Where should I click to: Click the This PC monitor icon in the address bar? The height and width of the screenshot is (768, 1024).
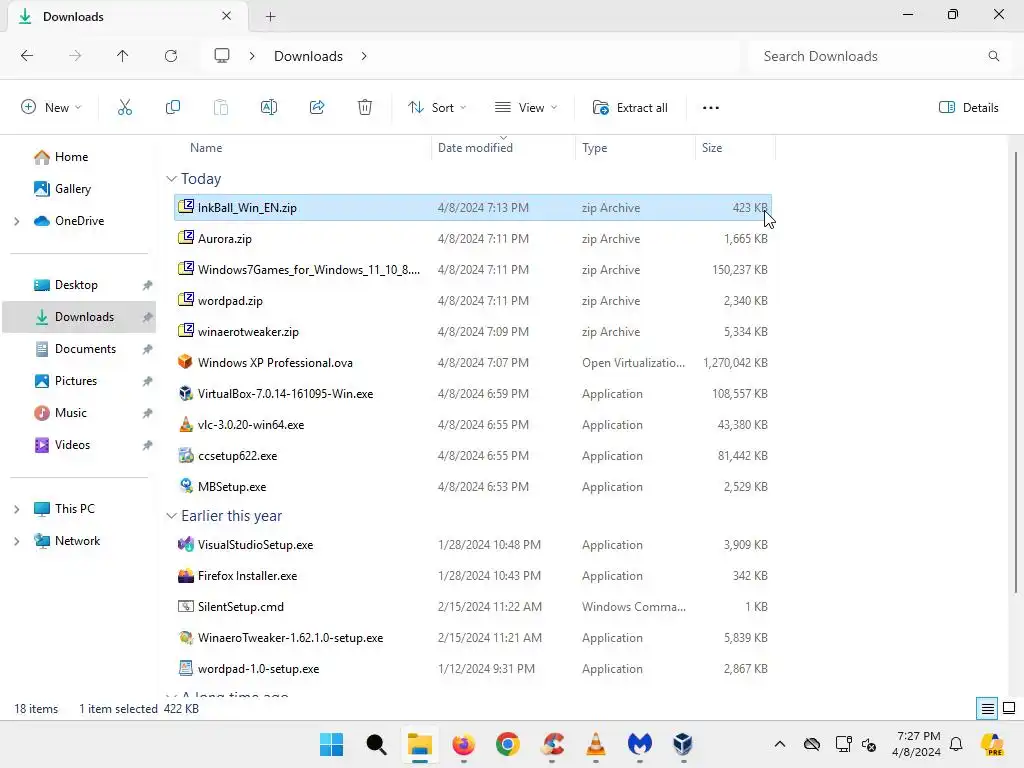pos(222,56)
